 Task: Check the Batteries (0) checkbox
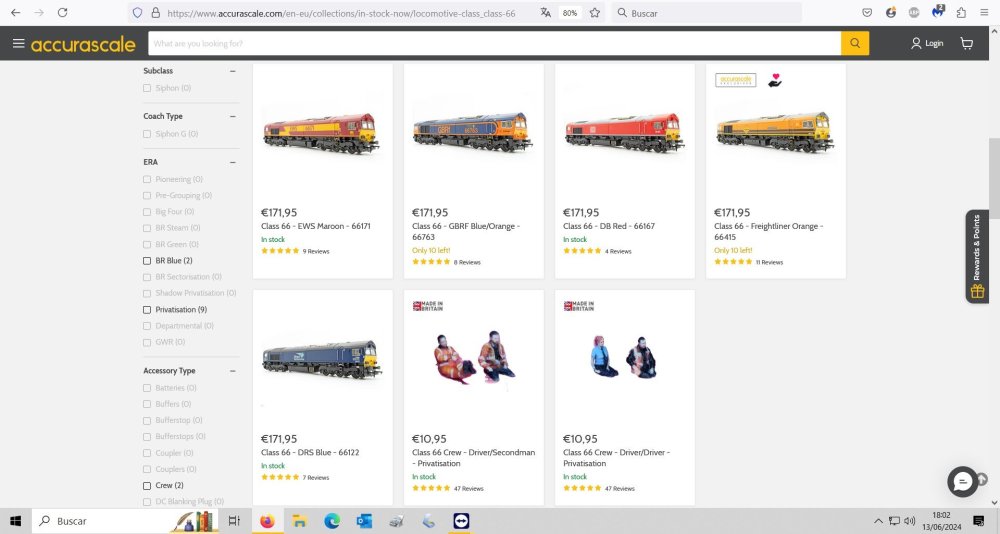pyautogui.click(x=147, y=388)
